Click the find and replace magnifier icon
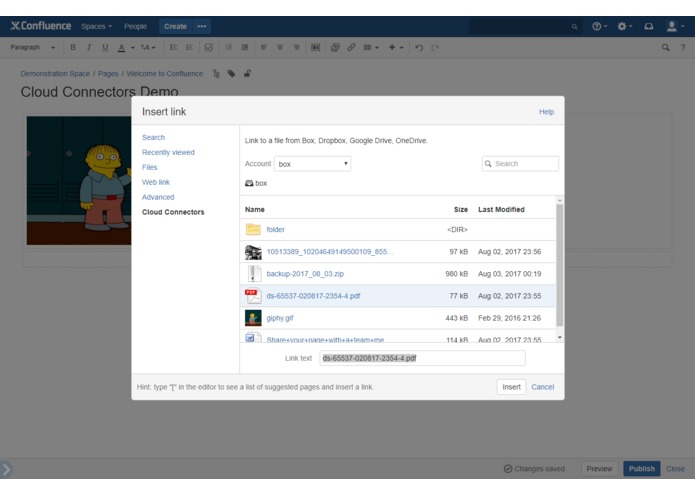Image resolution: width=695 pixels, height=494 pixels. (666, 47)
